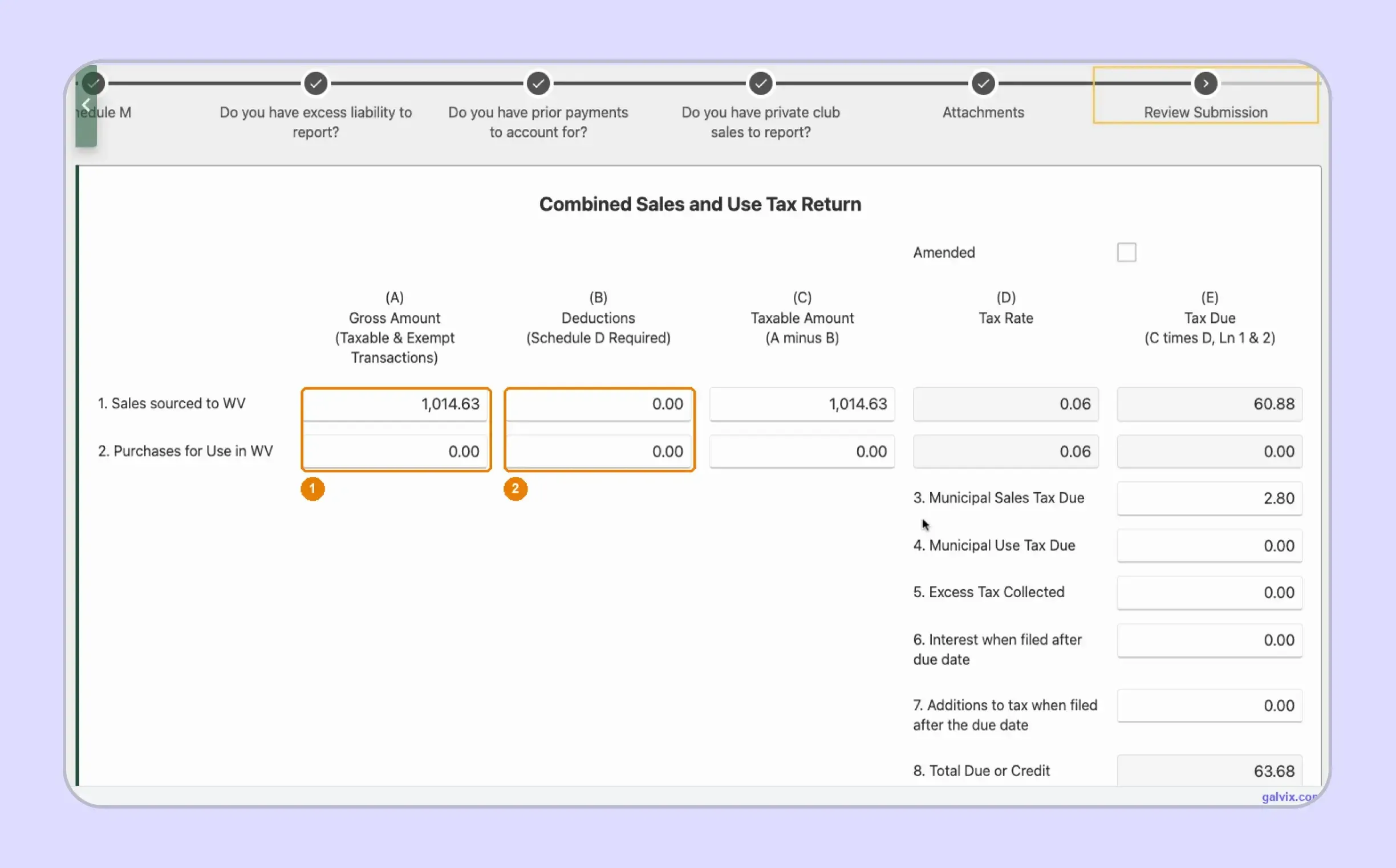Click Sales sourced to WV deductions field
Viewport: 1396px width, 868px height.
pyautogui.click(x=599, y=404)
